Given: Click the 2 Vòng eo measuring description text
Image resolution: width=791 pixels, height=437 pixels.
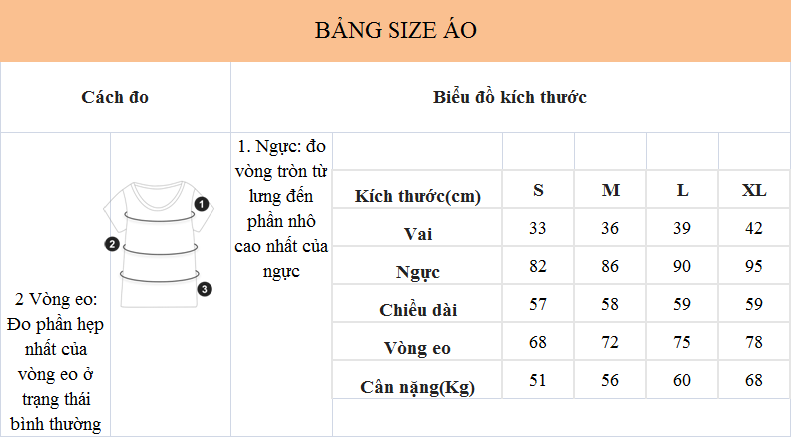Looking at the screenshot, I should tap(60, 362).
